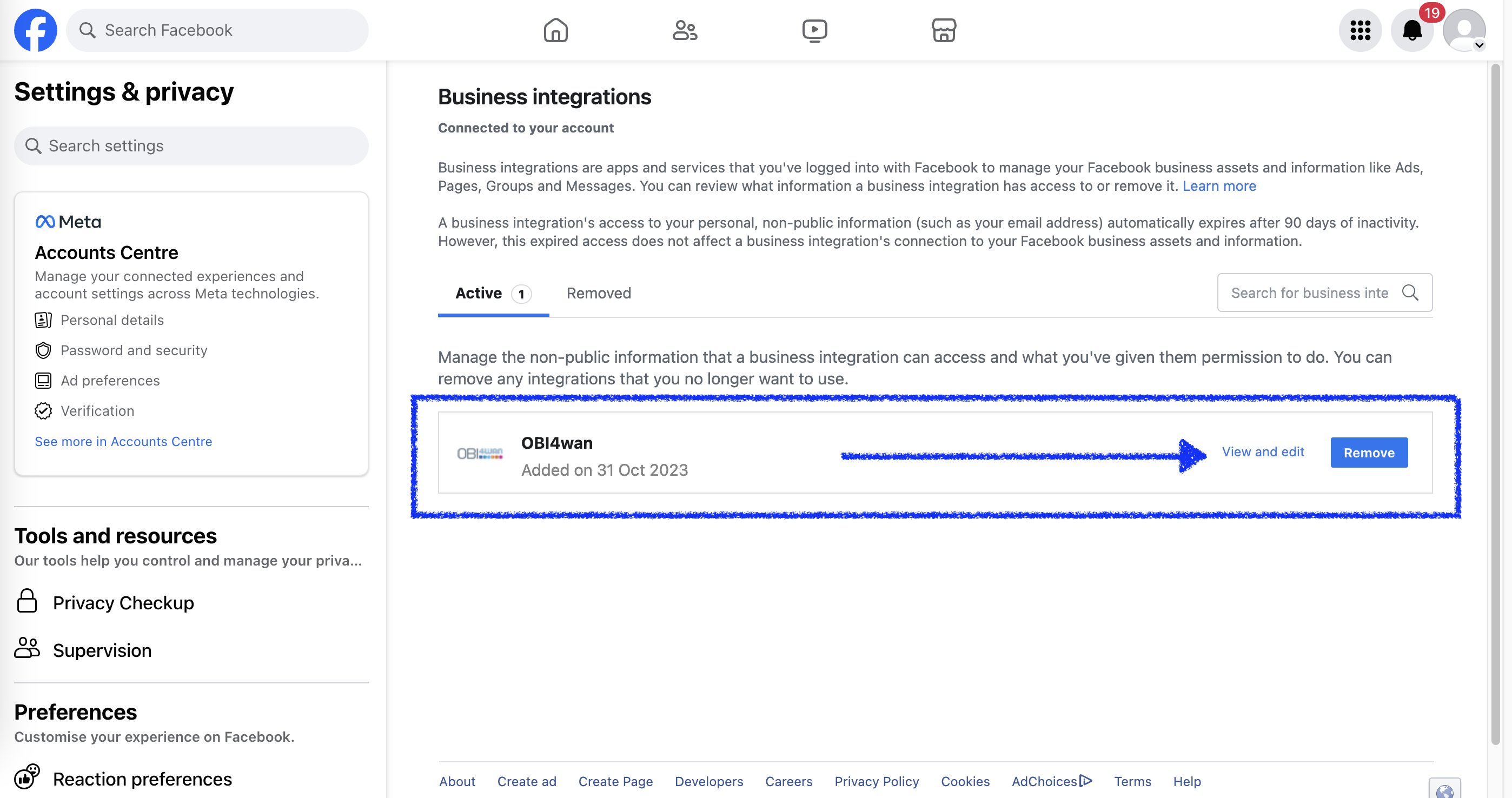
Task: Click the AdChoices footer link
Action: coord(1051,781)
